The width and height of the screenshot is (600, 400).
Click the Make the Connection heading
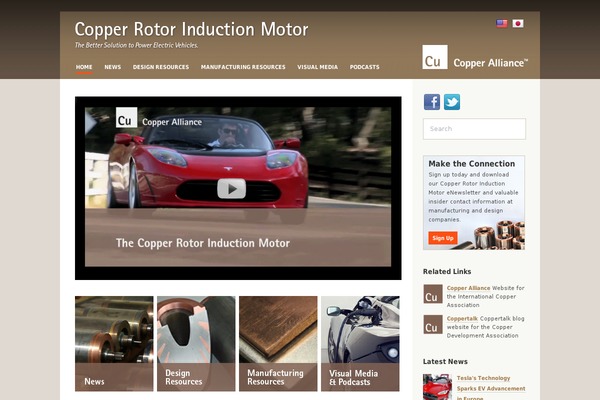coord(471,164)
